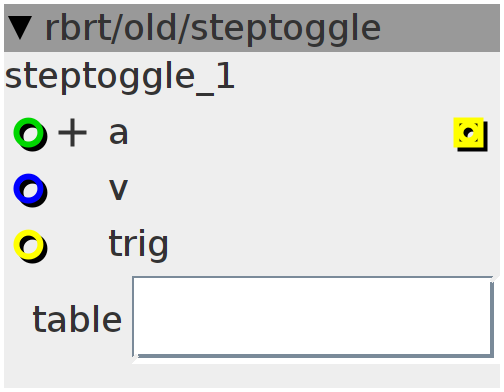The height and width of the screenshot is (392, 504).
Task: Select the yellow 'trig' inlet ring
Action: pyautogui.click(x=29, y=245)
